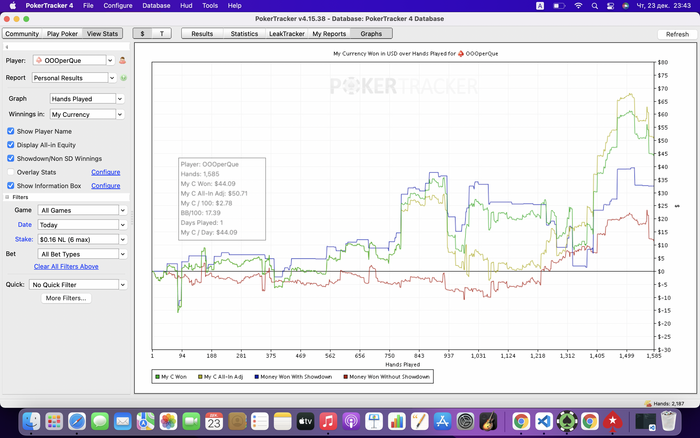Open Photos from the Dock
700x438 pixels.
pyautogui.click(x=168, y=421)
